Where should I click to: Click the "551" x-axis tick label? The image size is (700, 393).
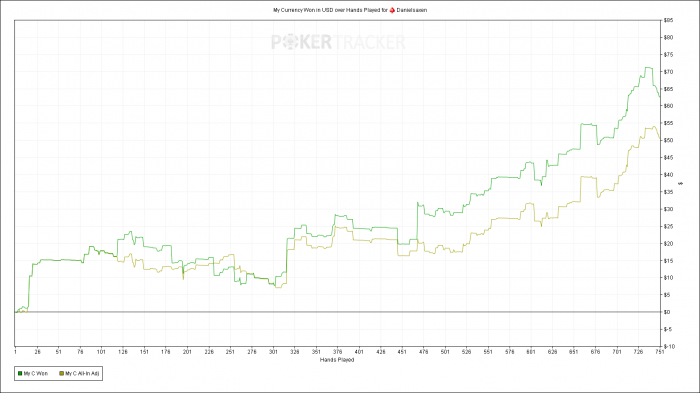488,352
